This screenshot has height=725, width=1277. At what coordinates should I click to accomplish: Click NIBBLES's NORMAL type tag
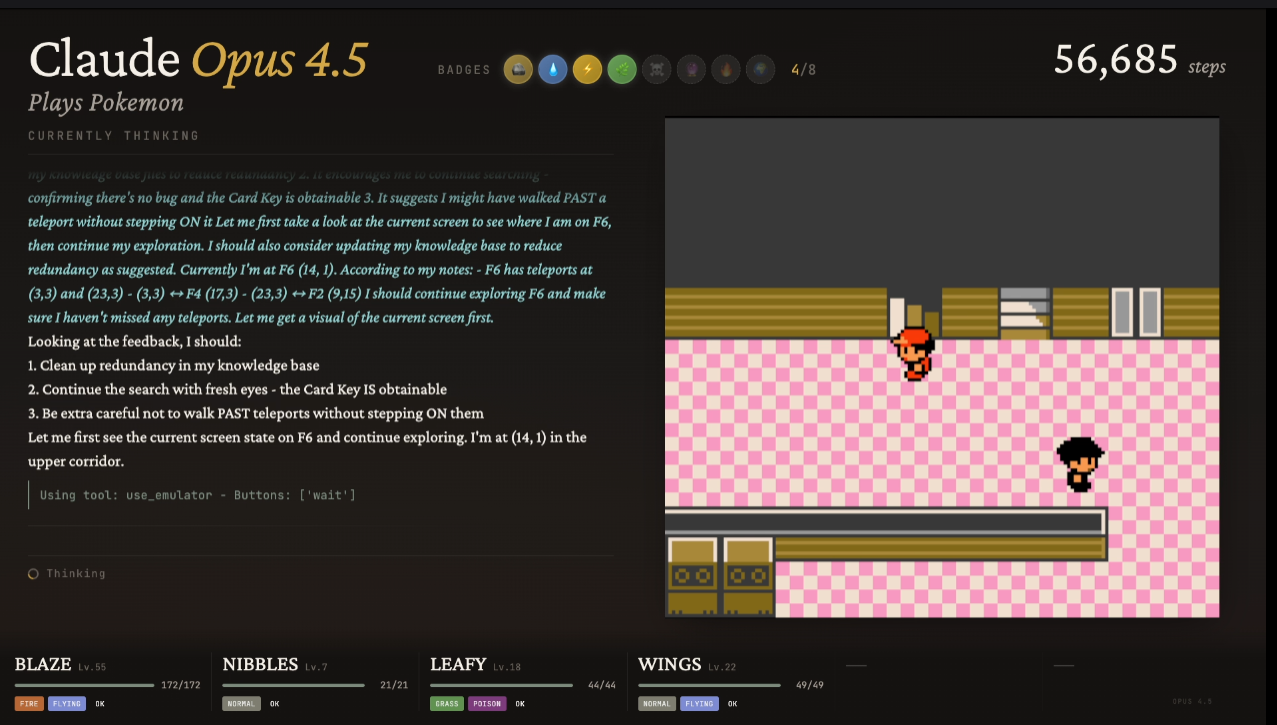pyautogui.click(x=241, y=704)
